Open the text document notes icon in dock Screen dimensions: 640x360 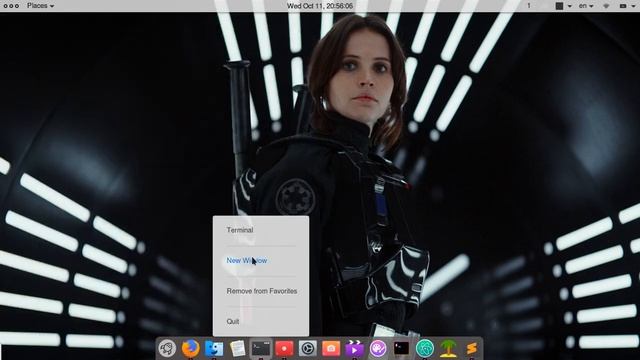238,348
